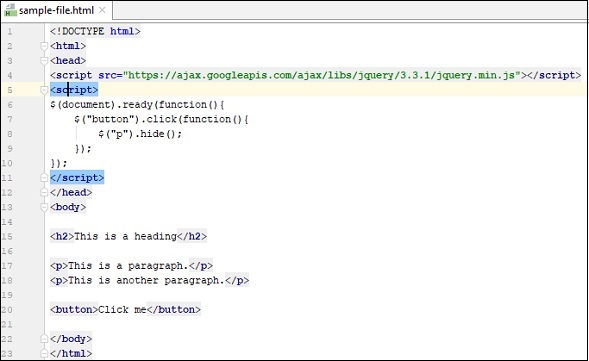Collapse the html tag fold marker on line 2
Screen dimensions: 589x361
click(x=44, y=46)
